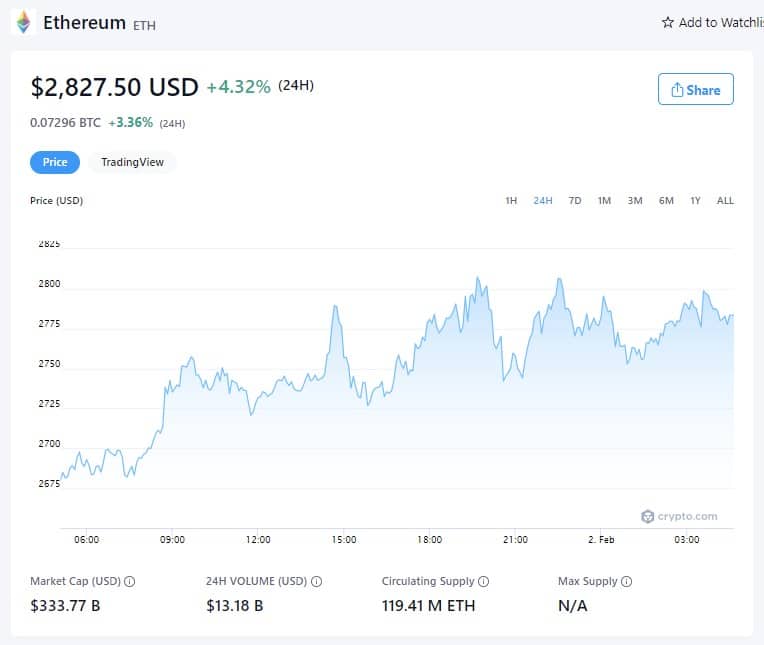The height and width of the screenshot is (645, 764).
Task: Click the 15:00 x-axis label
Action: point(344,539)
